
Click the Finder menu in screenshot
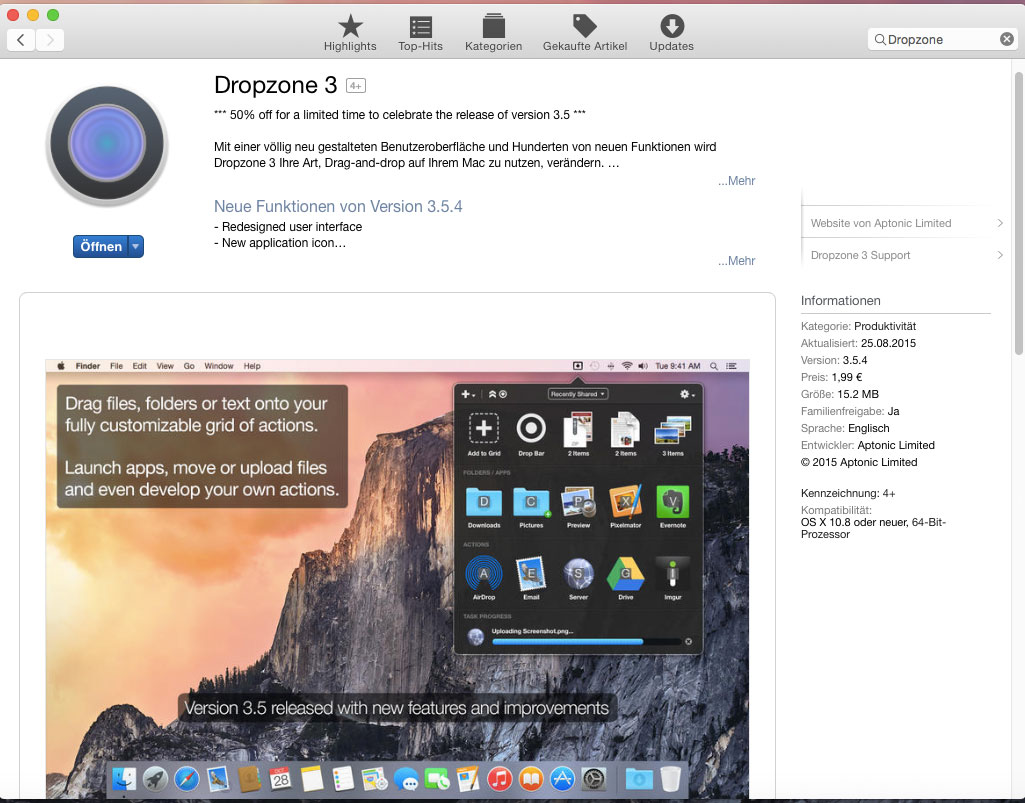pos(88,366)
